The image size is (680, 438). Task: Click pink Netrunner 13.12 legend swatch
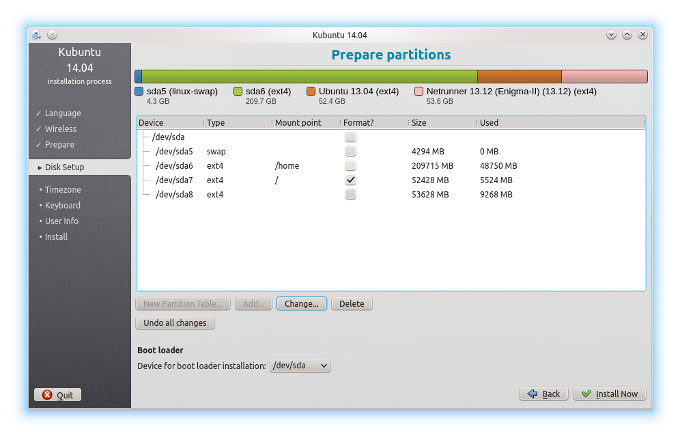pyautogui.click(x=418, y=92)
